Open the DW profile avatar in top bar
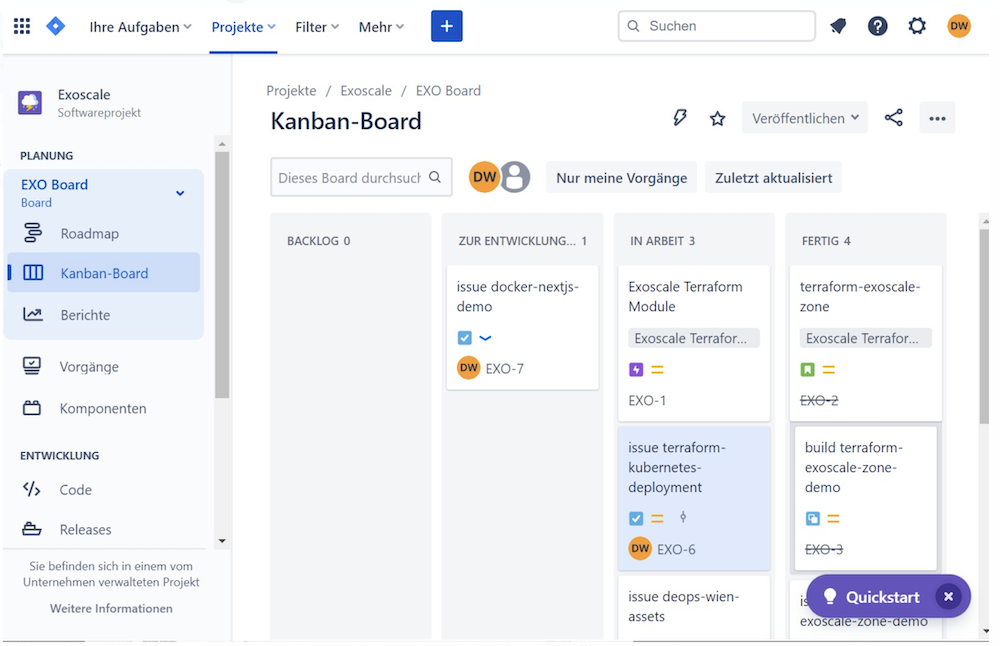Screen dimensions: 1000x646 tap(959, 26)
